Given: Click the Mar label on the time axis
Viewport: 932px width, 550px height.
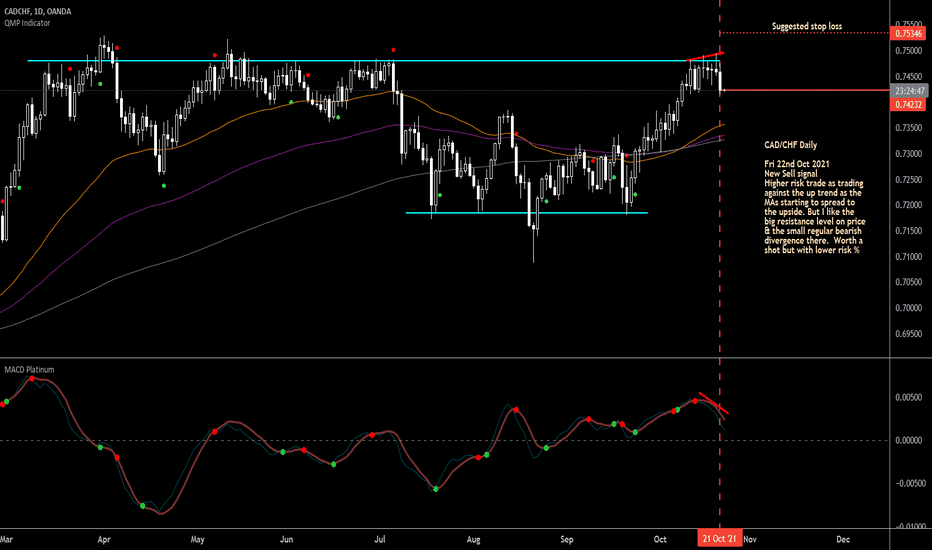Looking at the screenshot, I should click(x=6, y=539).
